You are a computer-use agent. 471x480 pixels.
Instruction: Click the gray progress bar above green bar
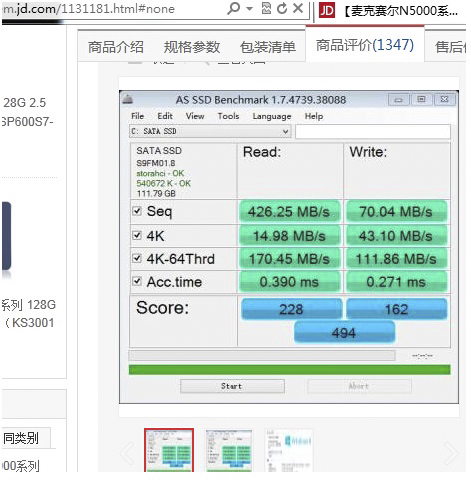(262, 355)
